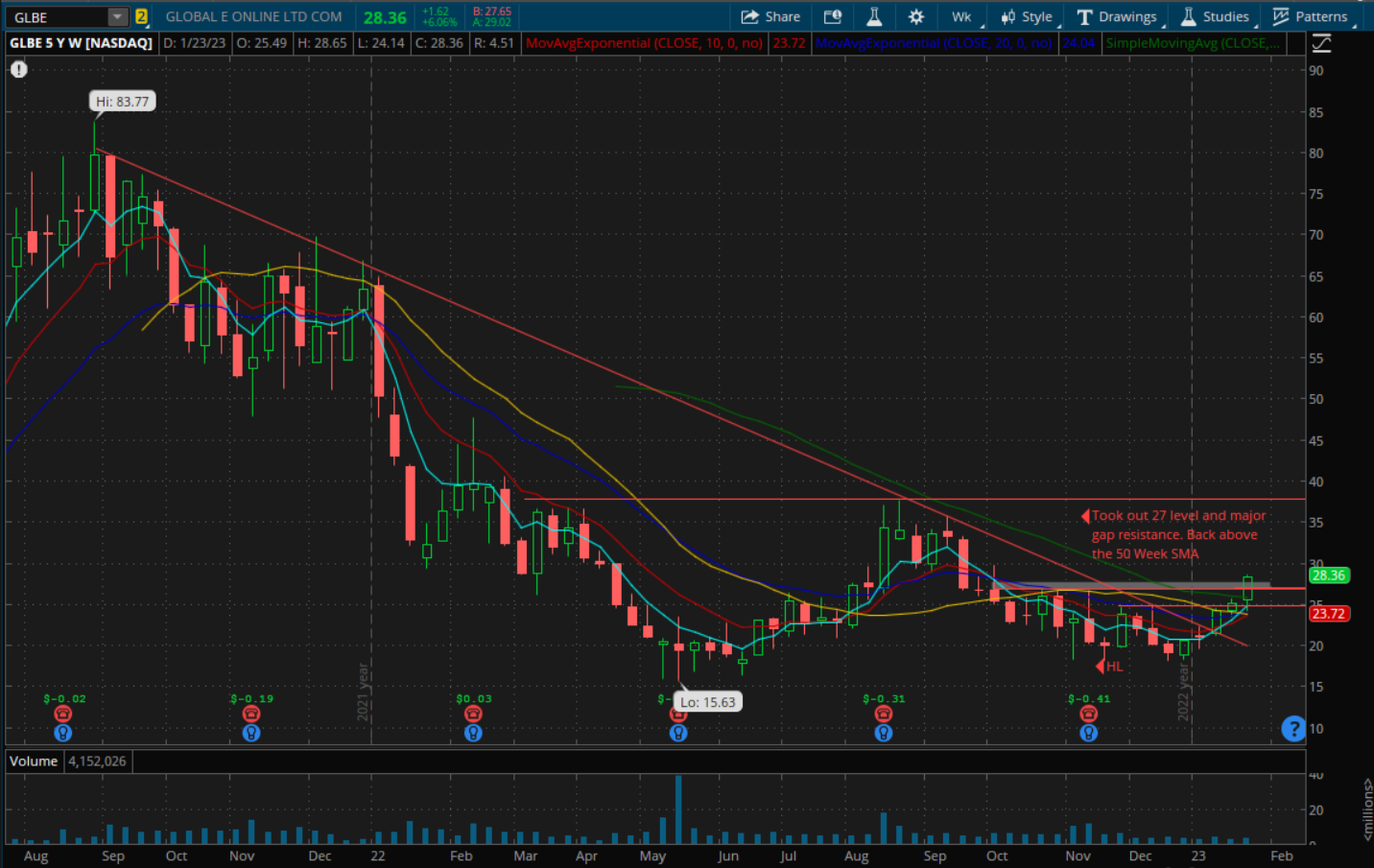Click the quick quote details icon
Image resolution: width=1374 pixels, height=868 pixels.
[832, 16]
